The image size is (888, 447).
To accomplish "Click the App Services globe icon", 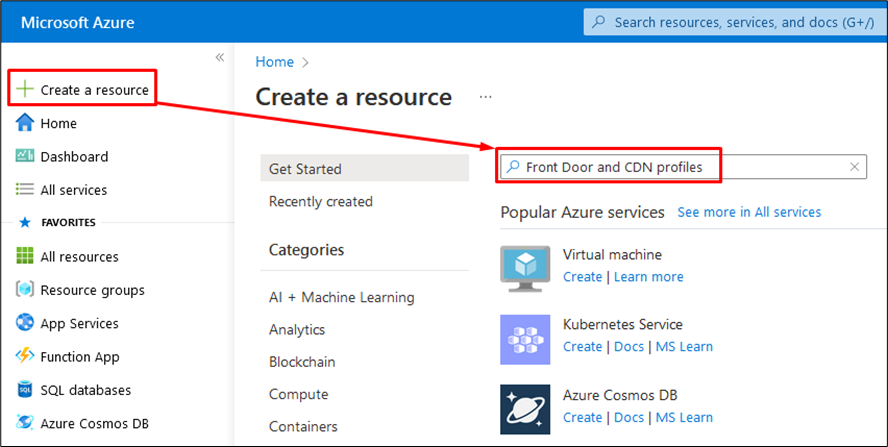I will click(25, 322).
